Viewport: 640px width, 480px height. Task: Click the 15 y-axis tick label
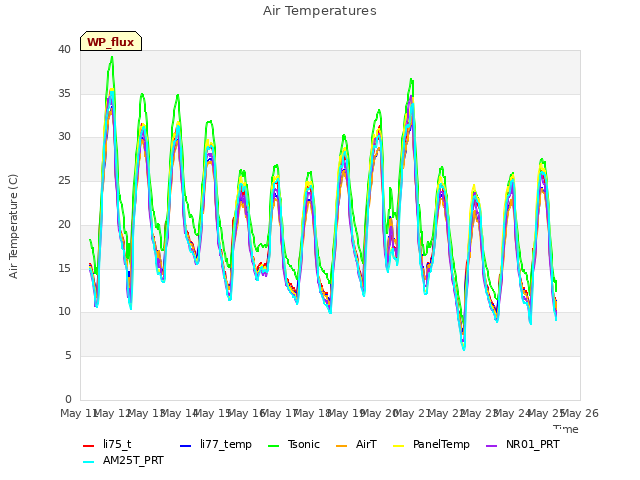pyautogui.click(x=64, y=268)
